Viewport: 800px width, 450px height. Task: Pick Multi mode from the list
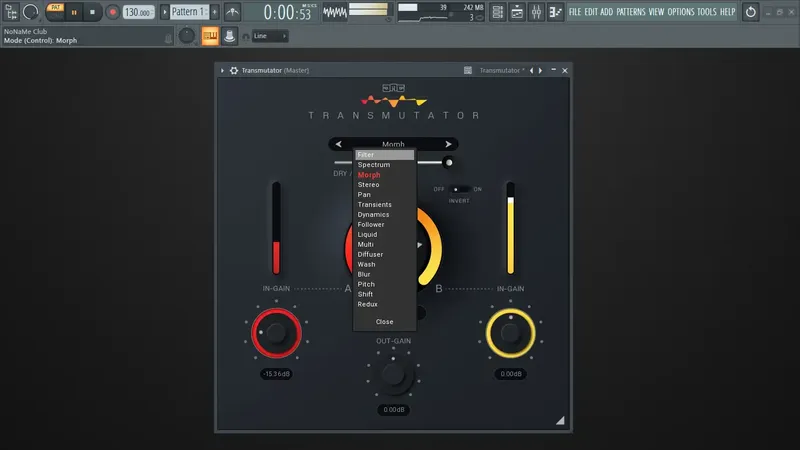tap(385, 244)
